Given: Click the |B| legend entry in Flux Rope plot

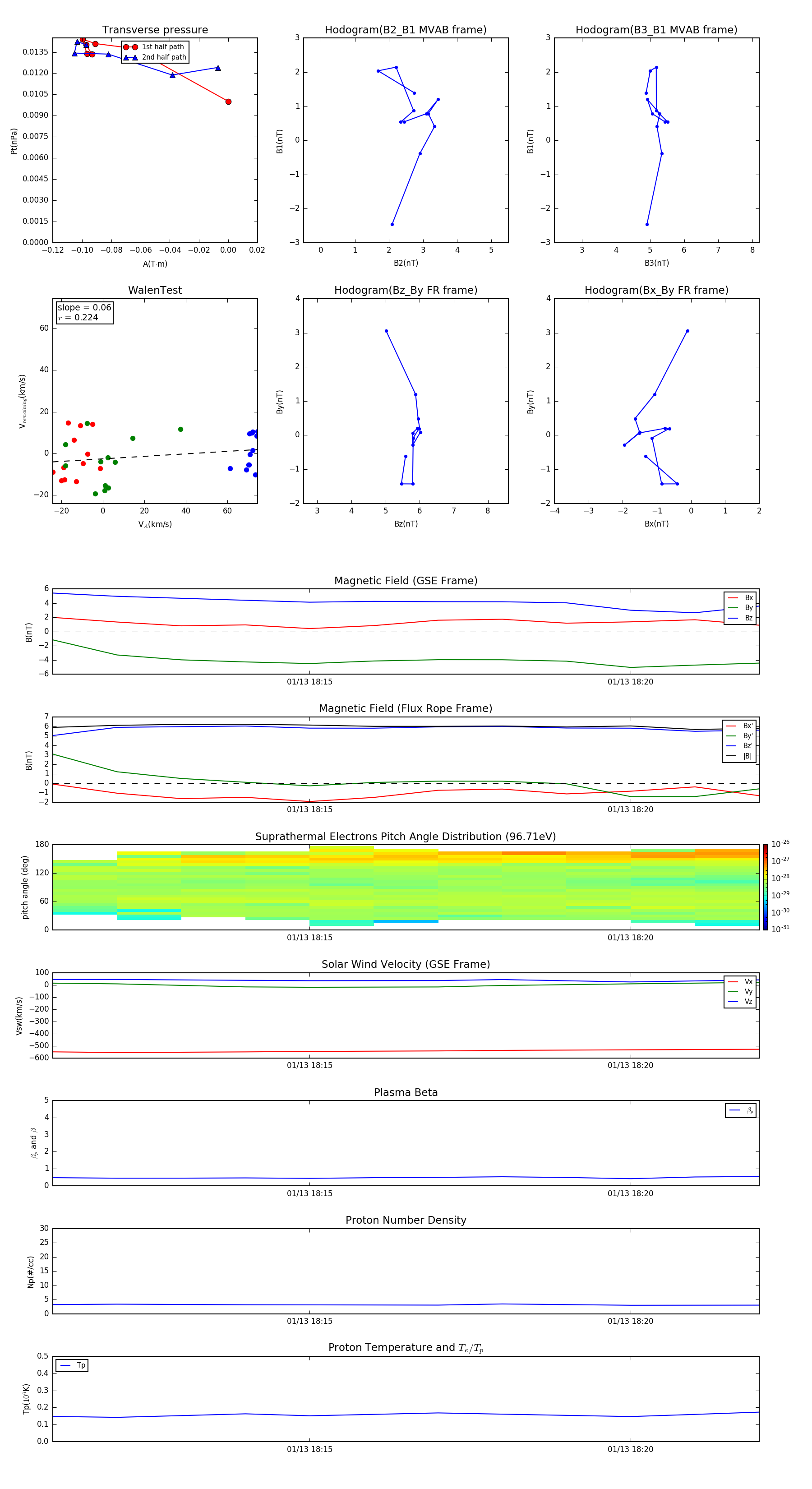Looking at the screenshot, I should click(740, 756).
